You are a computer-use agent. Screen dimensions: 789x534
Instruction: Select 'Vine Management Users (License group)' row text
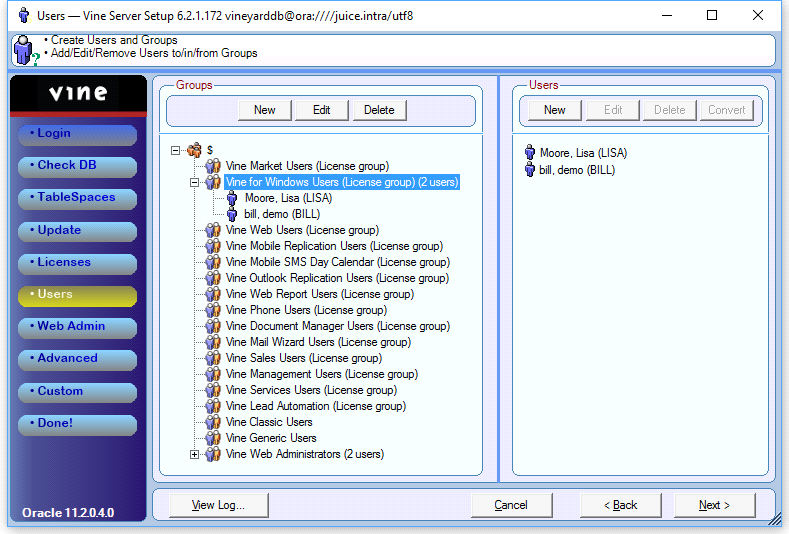point(322,374)
